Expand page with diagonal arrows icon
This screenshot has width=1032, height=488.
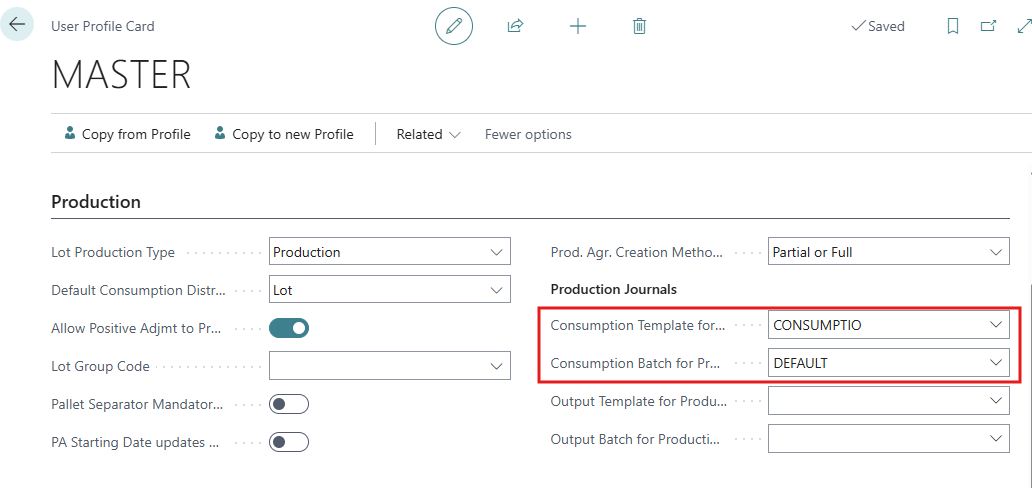1024,26
